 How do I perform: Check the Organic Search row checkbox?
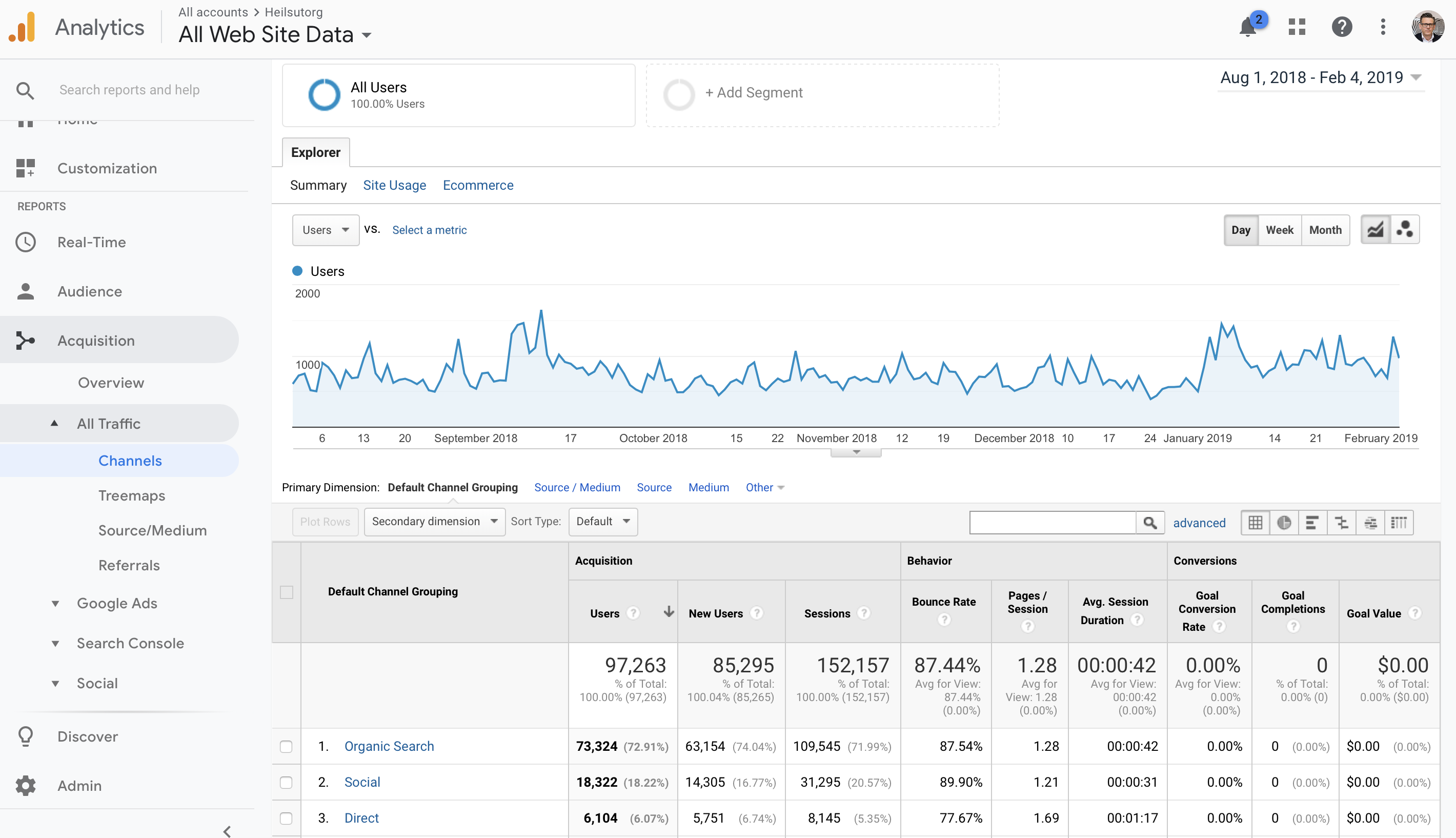coord(286,747)
